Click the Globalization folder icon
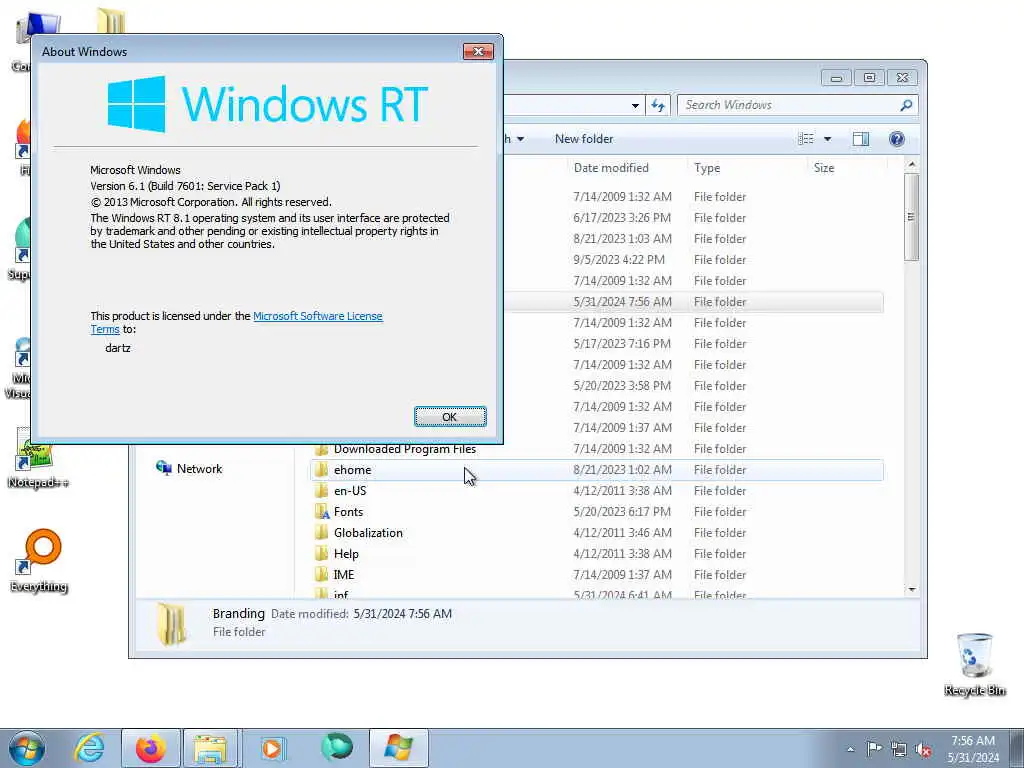The image size is (1024, 768). pyautogui.click(x=321, y=532)
